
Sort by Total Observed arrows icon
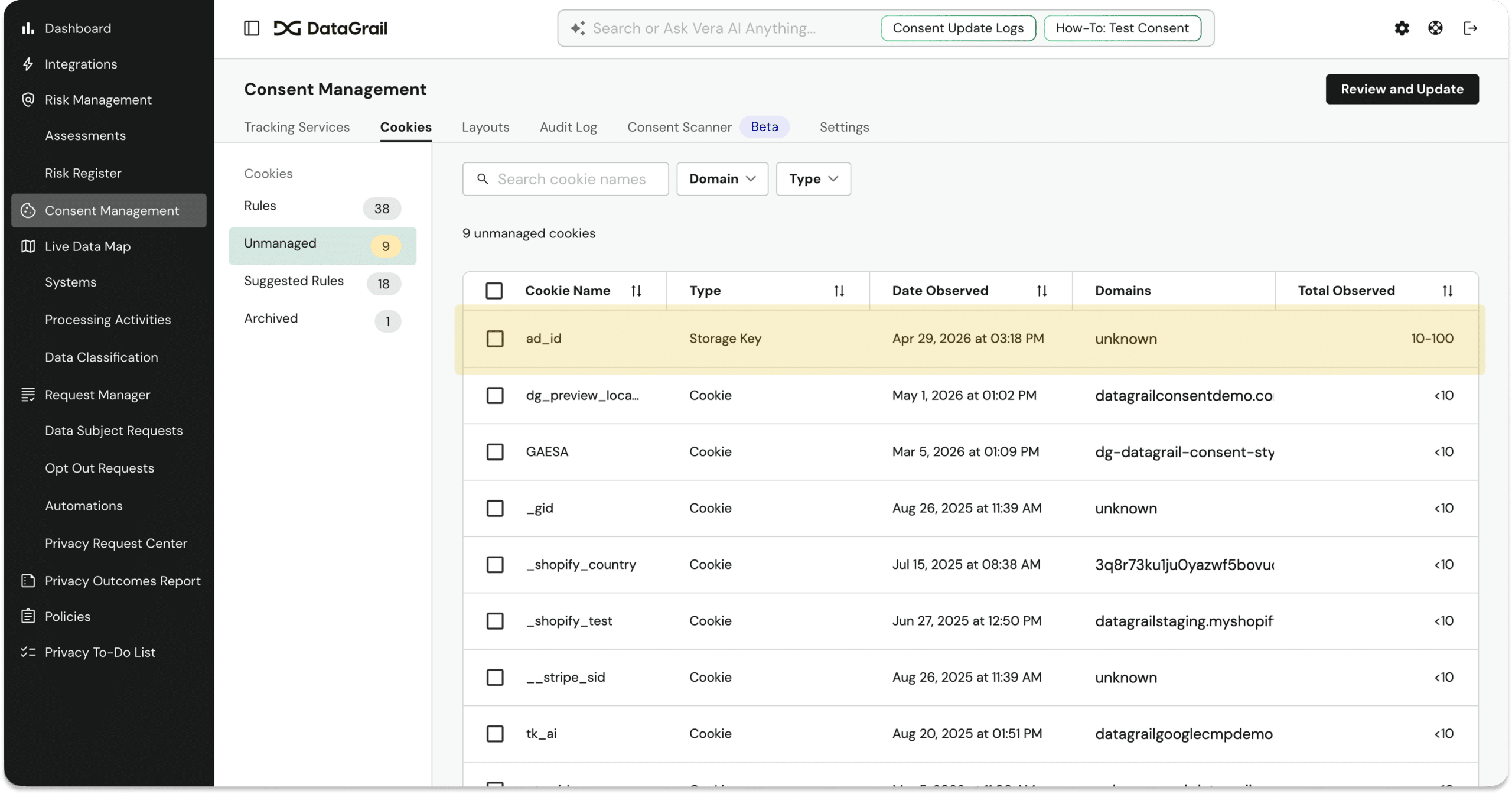point(1448,291)
